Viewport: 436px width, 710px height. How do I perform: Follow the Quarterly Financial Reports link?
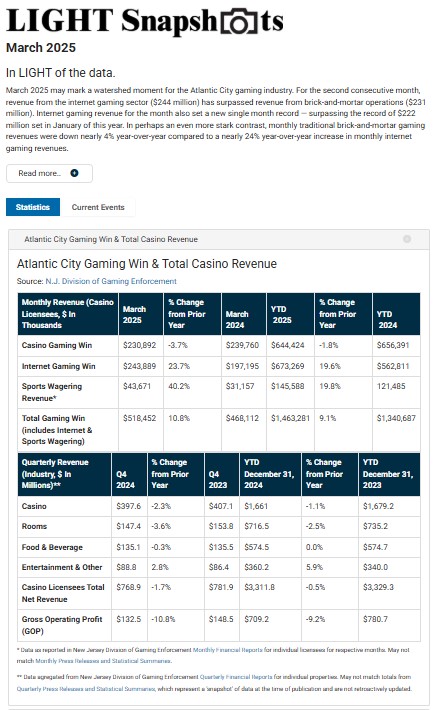[x=236, y=676]
